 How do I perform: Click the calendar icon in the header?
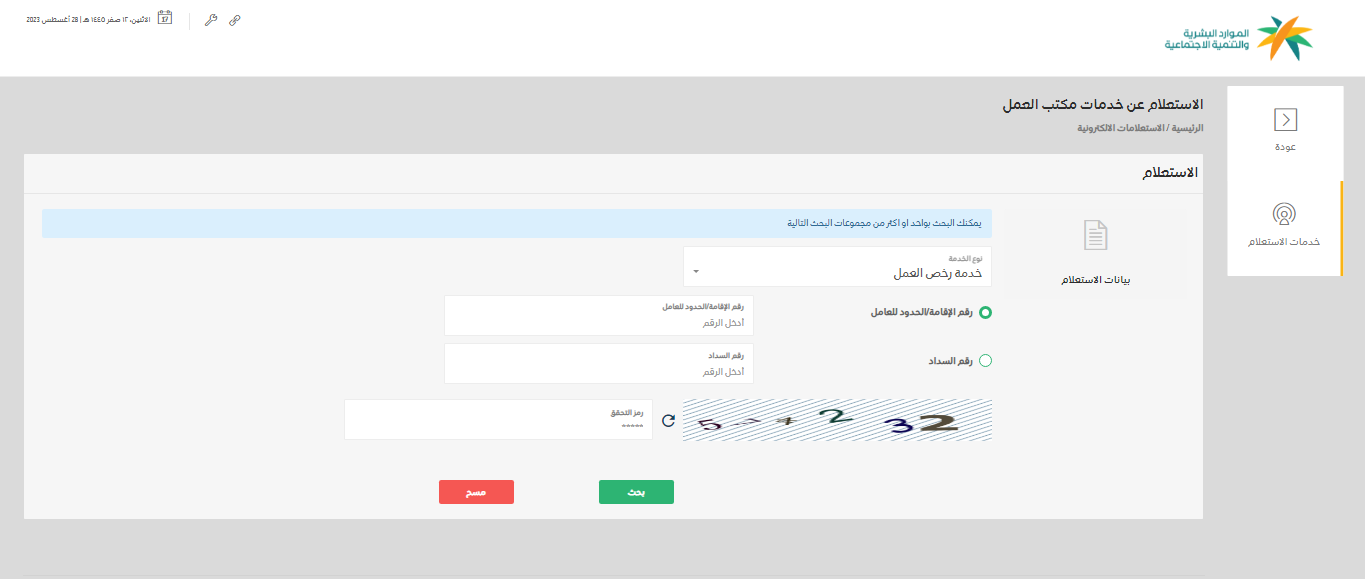(165, 18)
